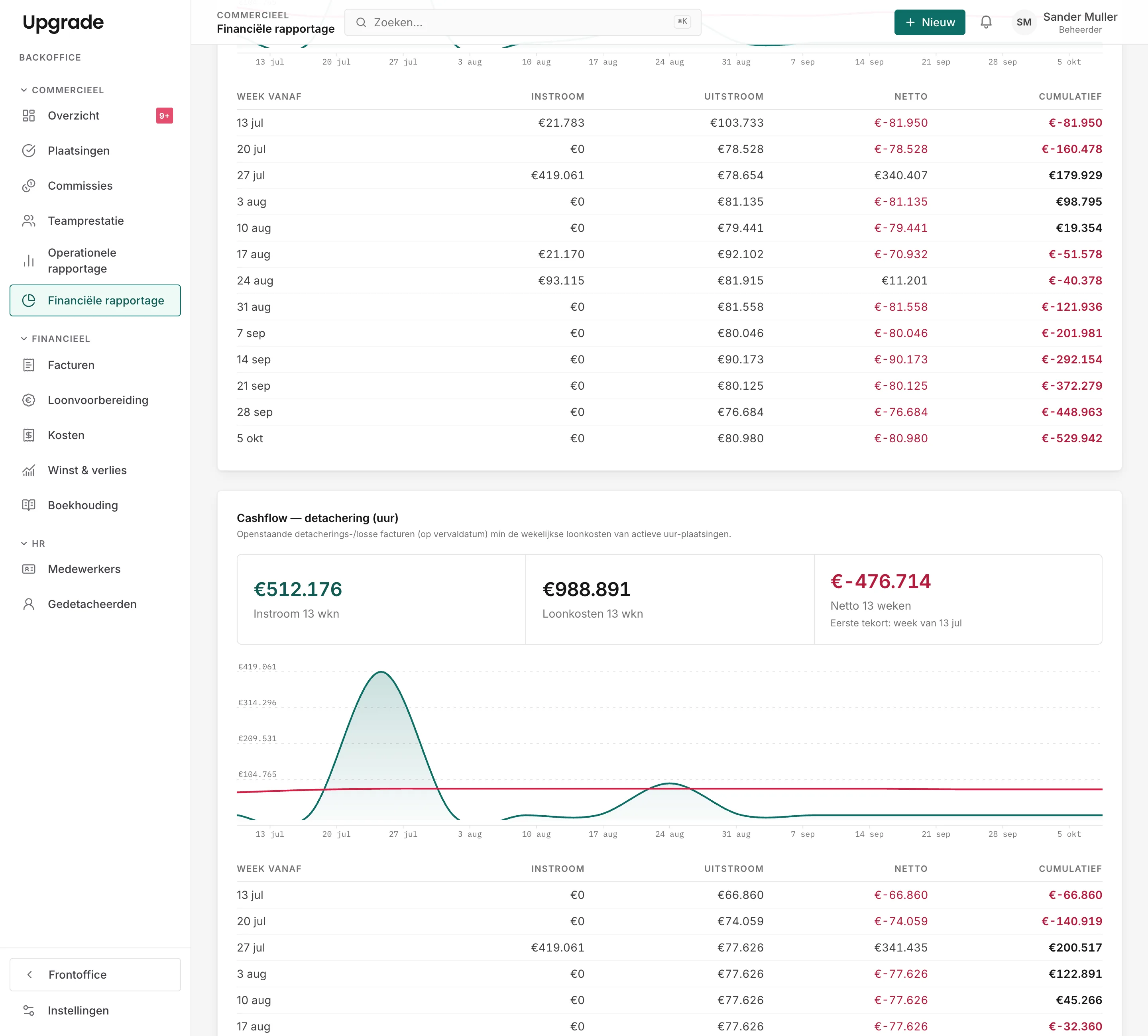Click the Overzicht dashboard icon

pyautogui.click(x=28, y=116)
